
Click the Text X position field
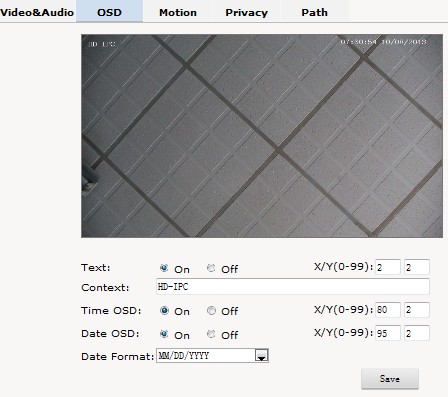388,267
